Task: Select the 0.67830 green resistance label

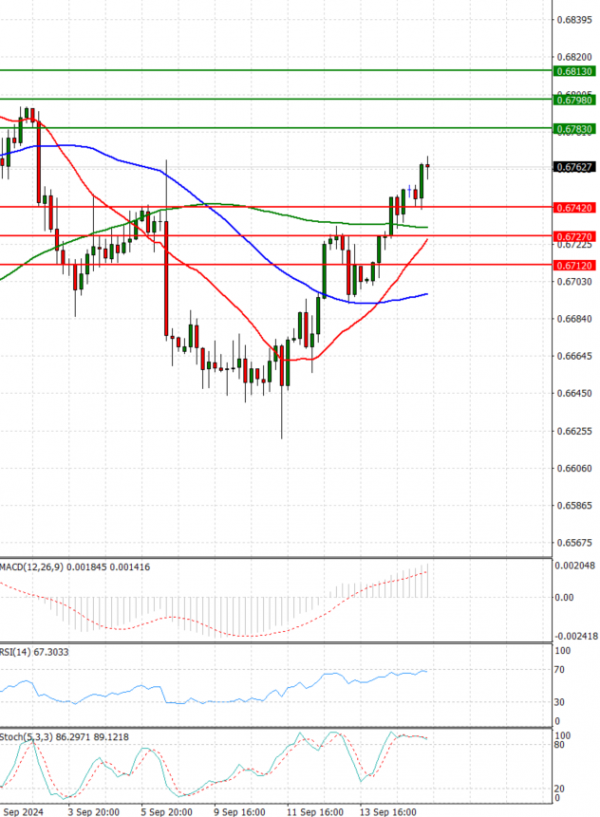Action: point(574,129)
